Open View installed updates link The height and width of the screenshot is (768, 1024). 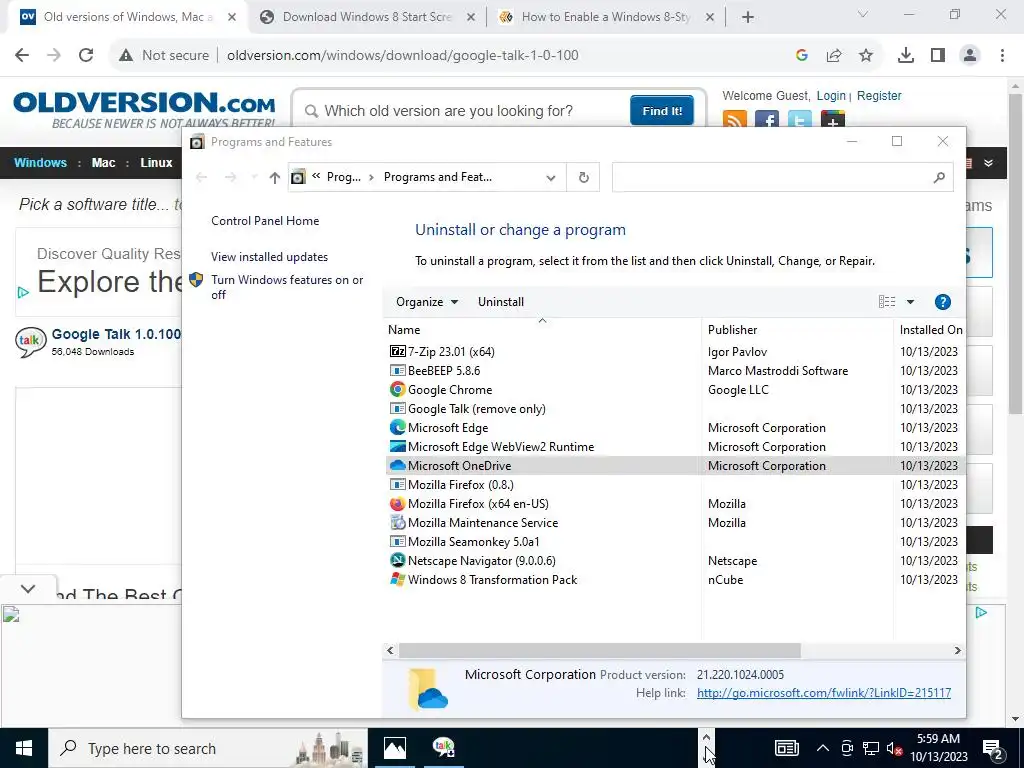(x=269, y=257)
